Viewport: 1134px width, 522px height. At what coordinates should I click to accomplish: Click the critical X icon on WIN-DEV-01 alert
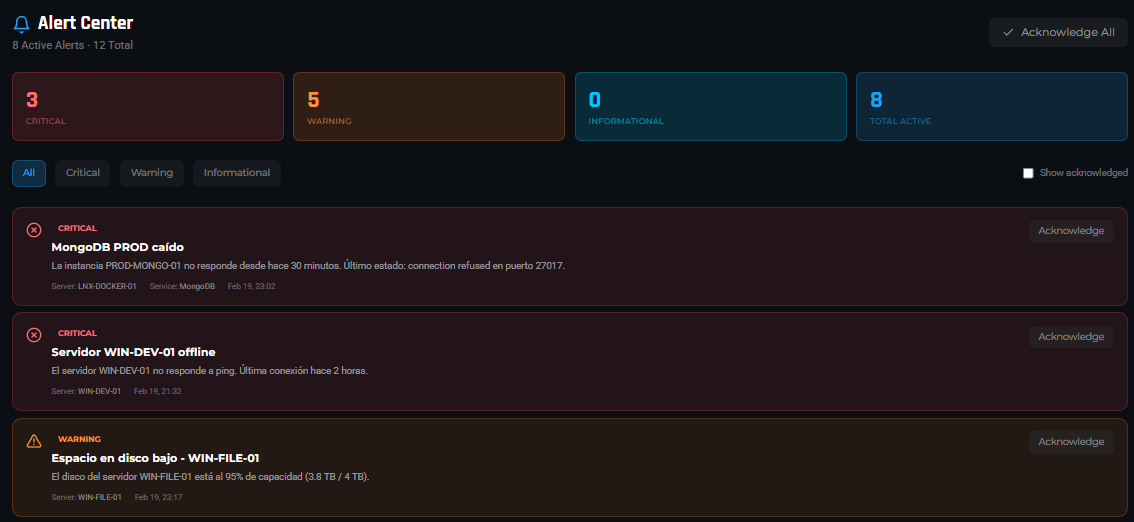(34, 335)
